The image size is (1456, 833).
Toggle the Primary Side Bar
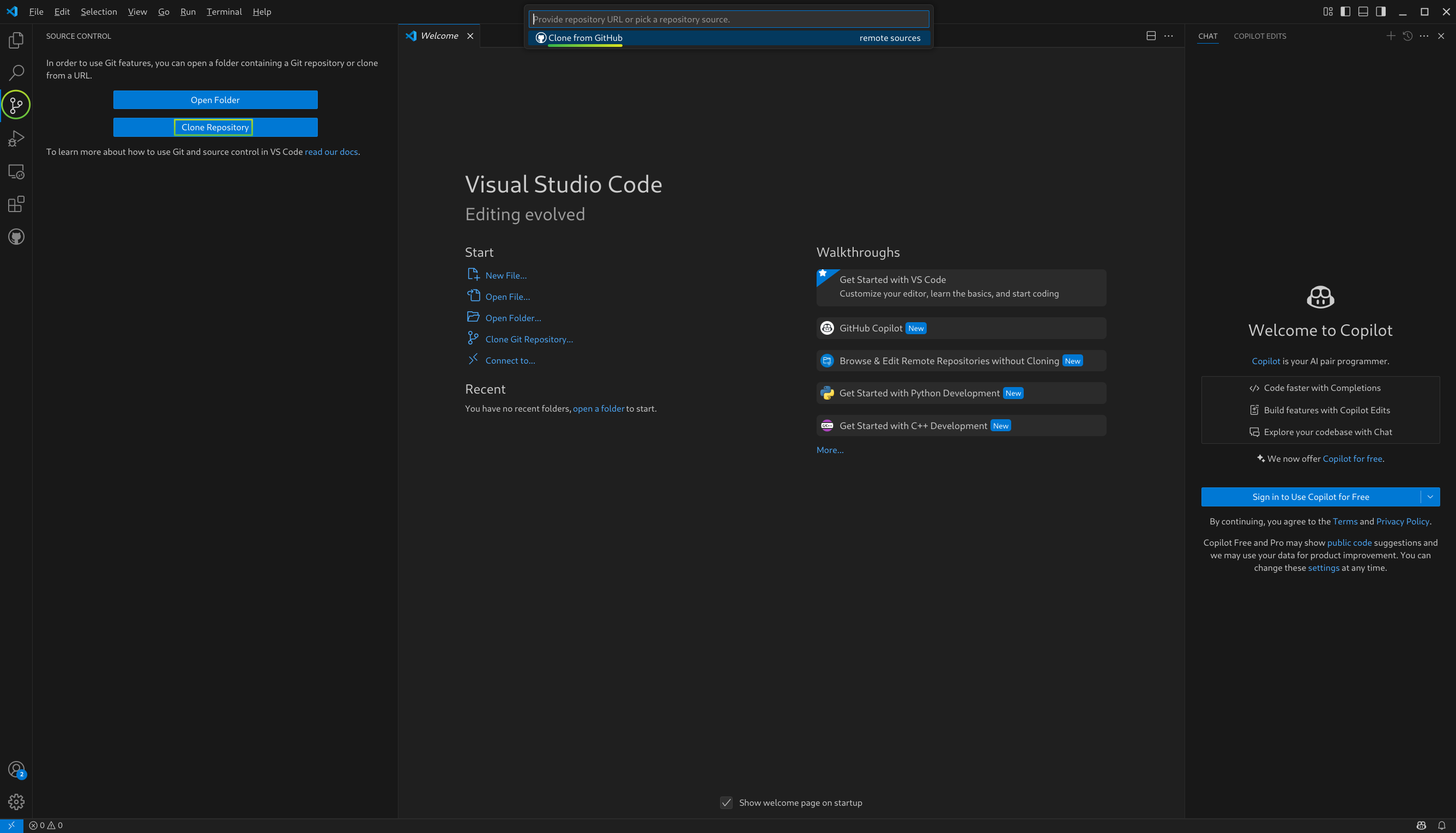(1346, 11)
